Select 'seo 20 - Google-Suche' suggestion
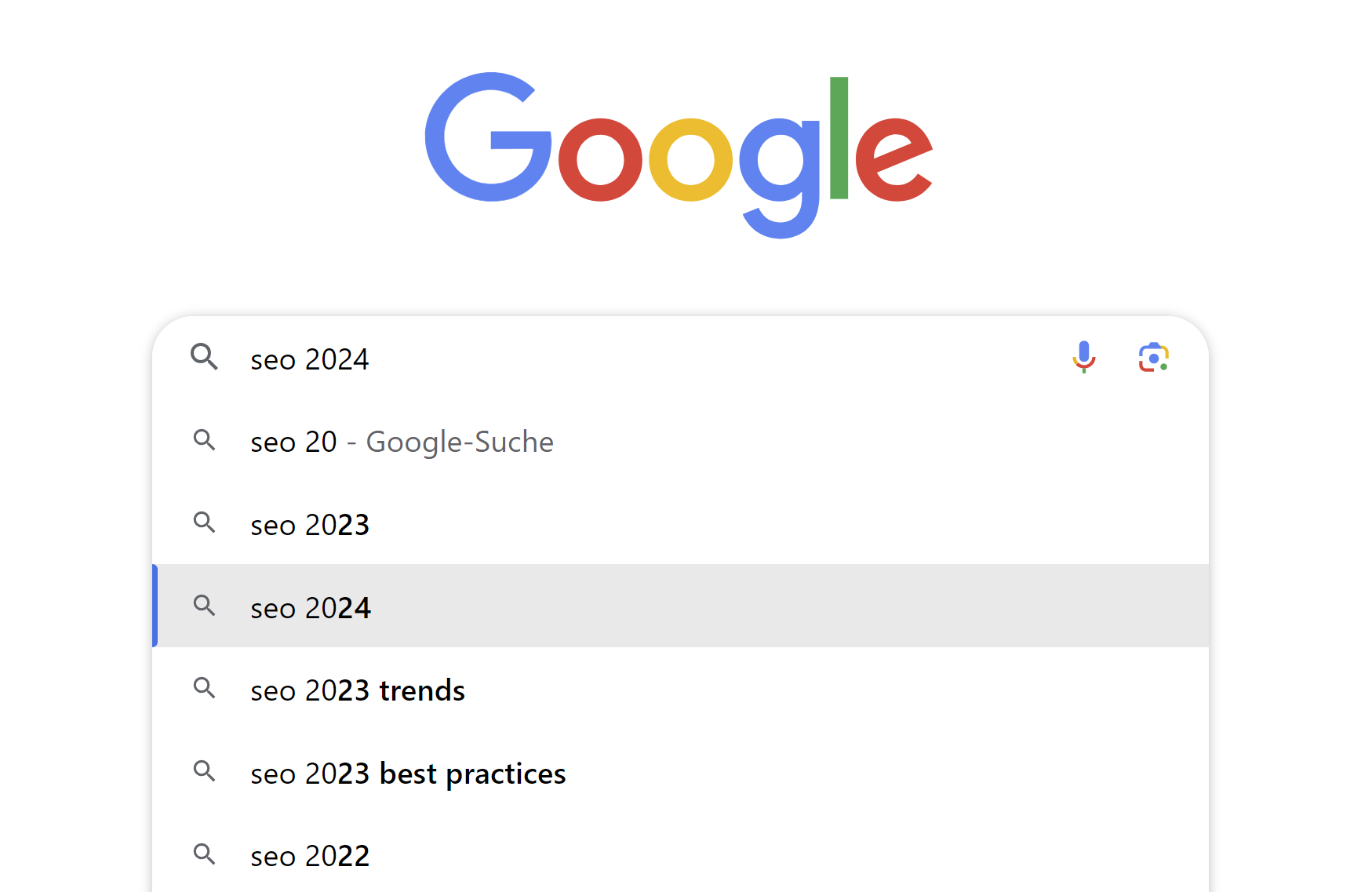The height and width of the screenshot is (892, 1372). click(402, 441)
